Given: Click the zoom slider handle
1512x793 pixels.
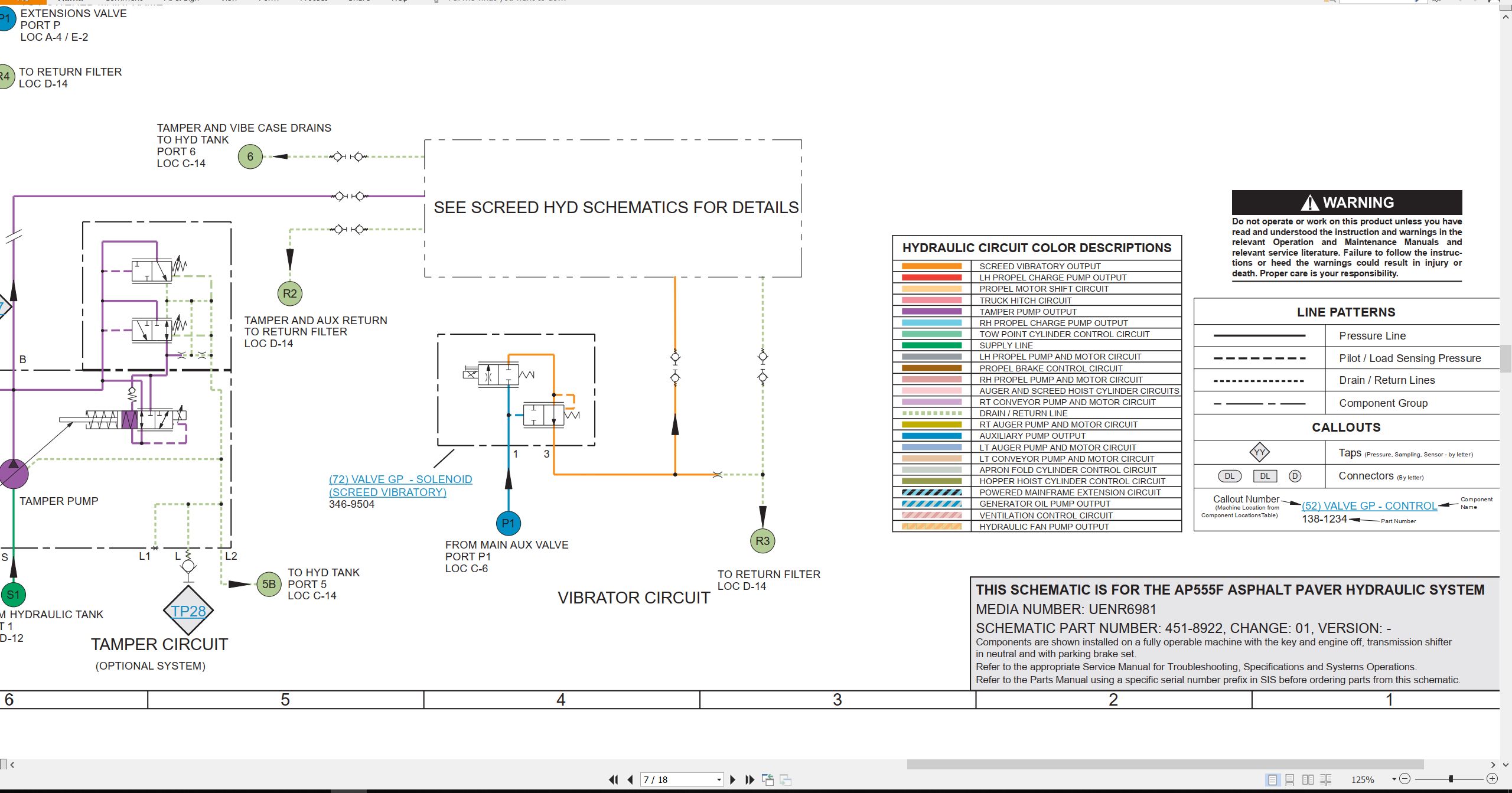Looking at the screenshot, I should coord(1451,779).
